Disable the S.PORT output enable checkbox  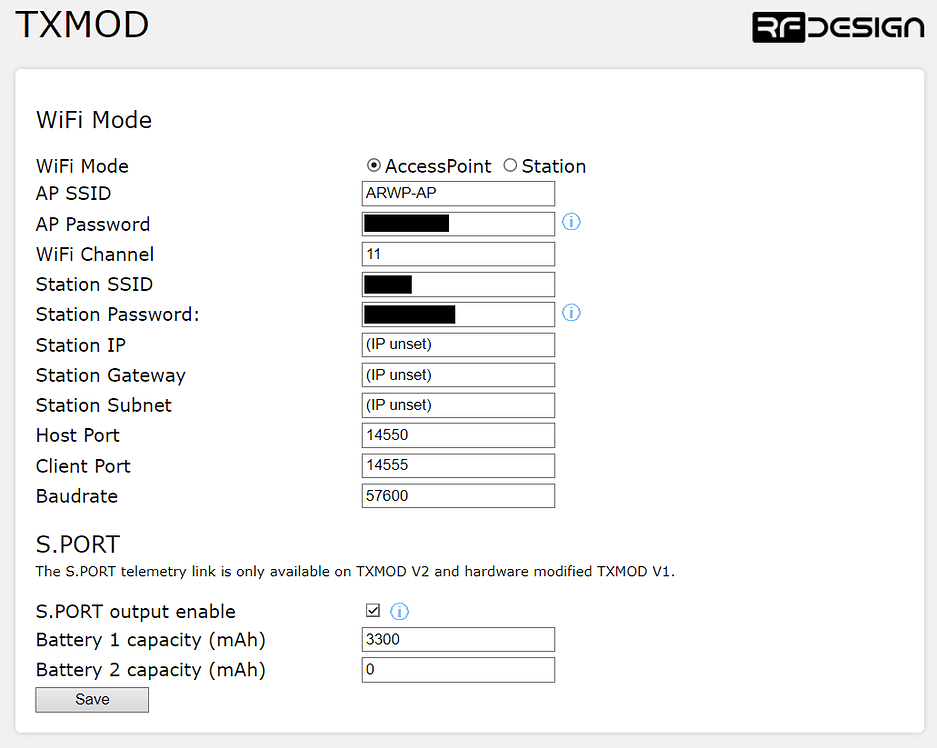click(373, 610)
